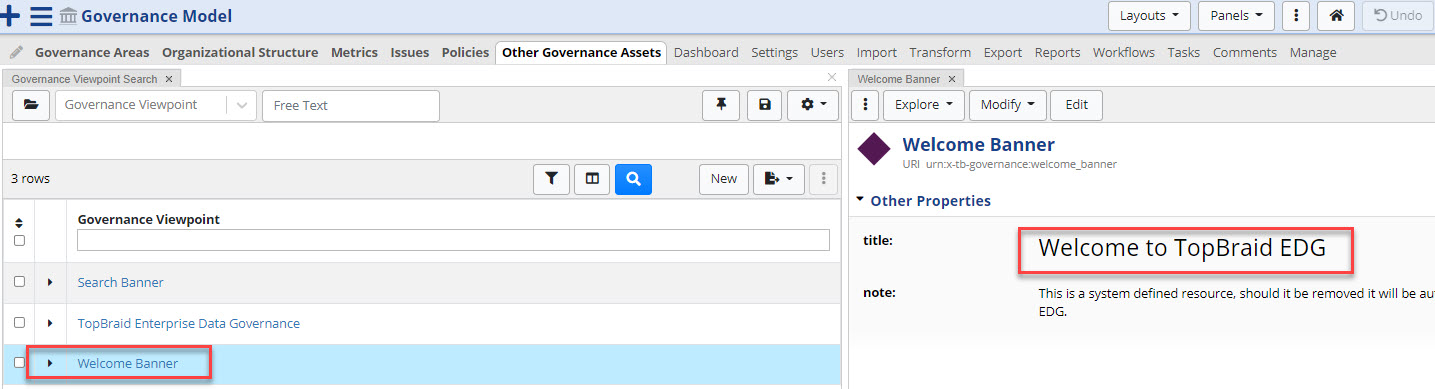
Task: Open the Layouts dropdown
Action: (1149, 16)
